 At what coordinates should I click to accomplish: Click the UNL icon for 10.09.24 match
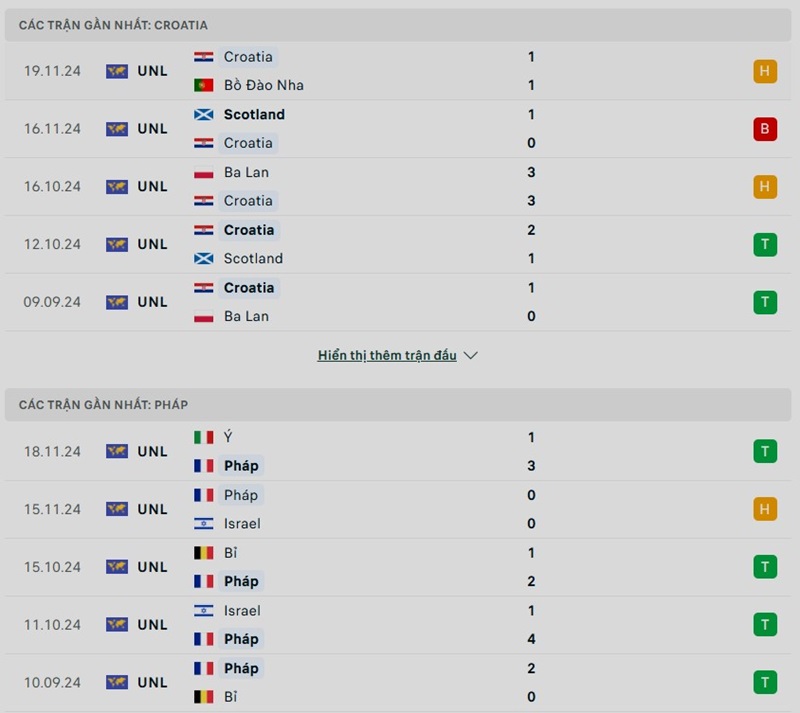pos(117,682)
